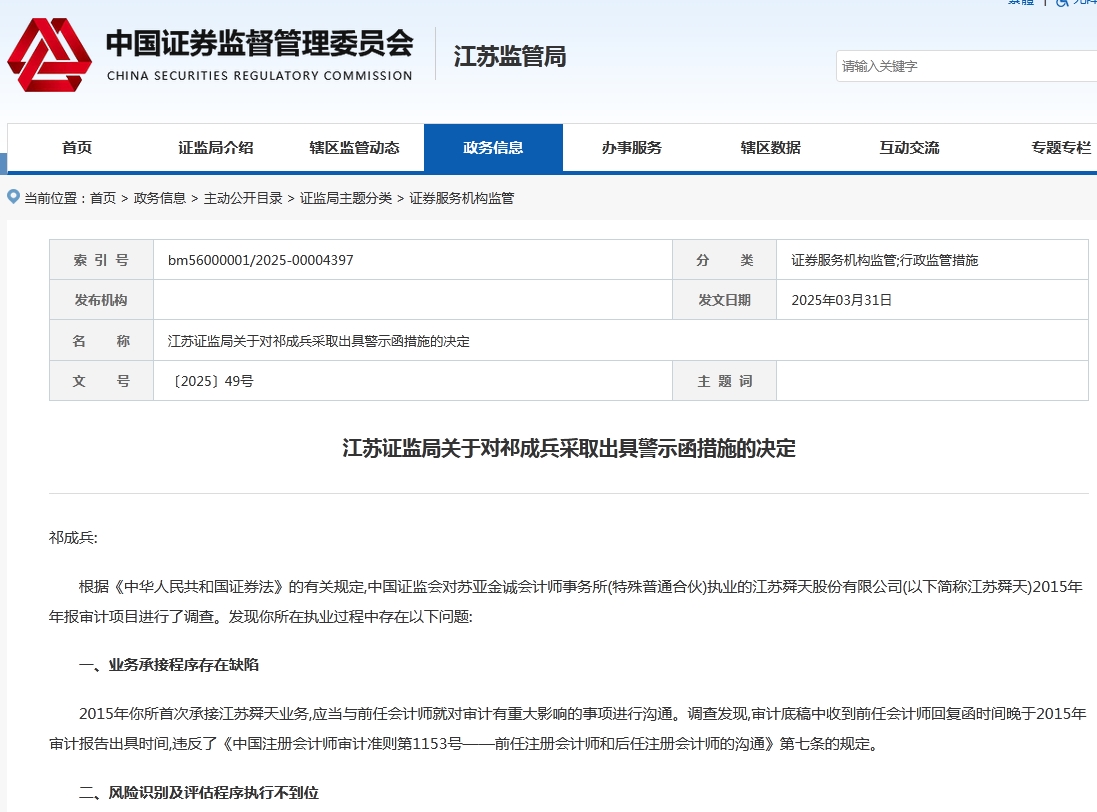
Task: Open the 首页 navigation menu item
Action: [76, 147]
